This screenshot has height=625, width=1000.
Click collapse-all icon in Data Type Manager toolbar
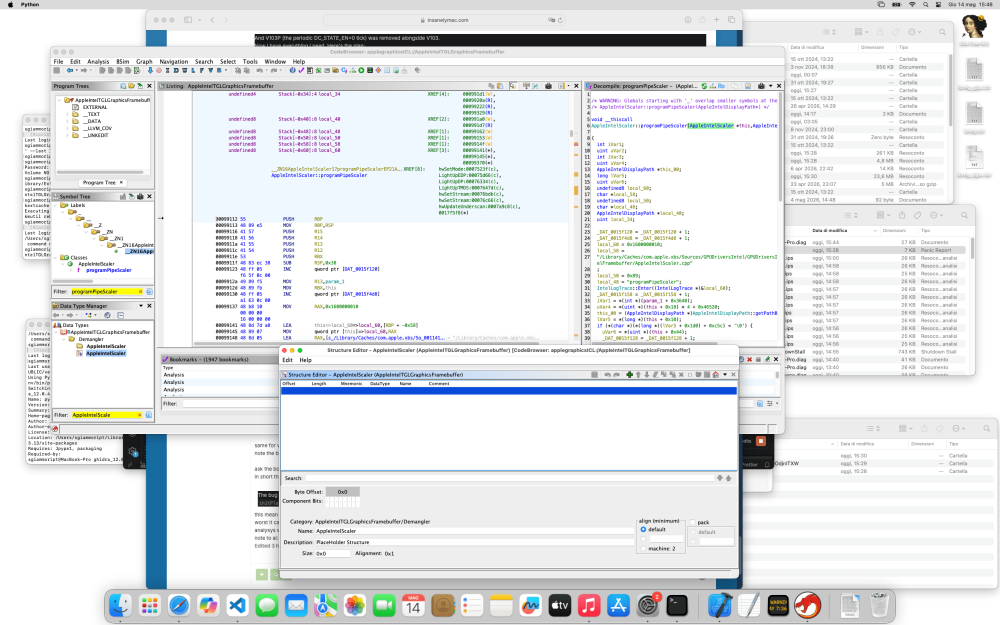click(x=121, y=315)
